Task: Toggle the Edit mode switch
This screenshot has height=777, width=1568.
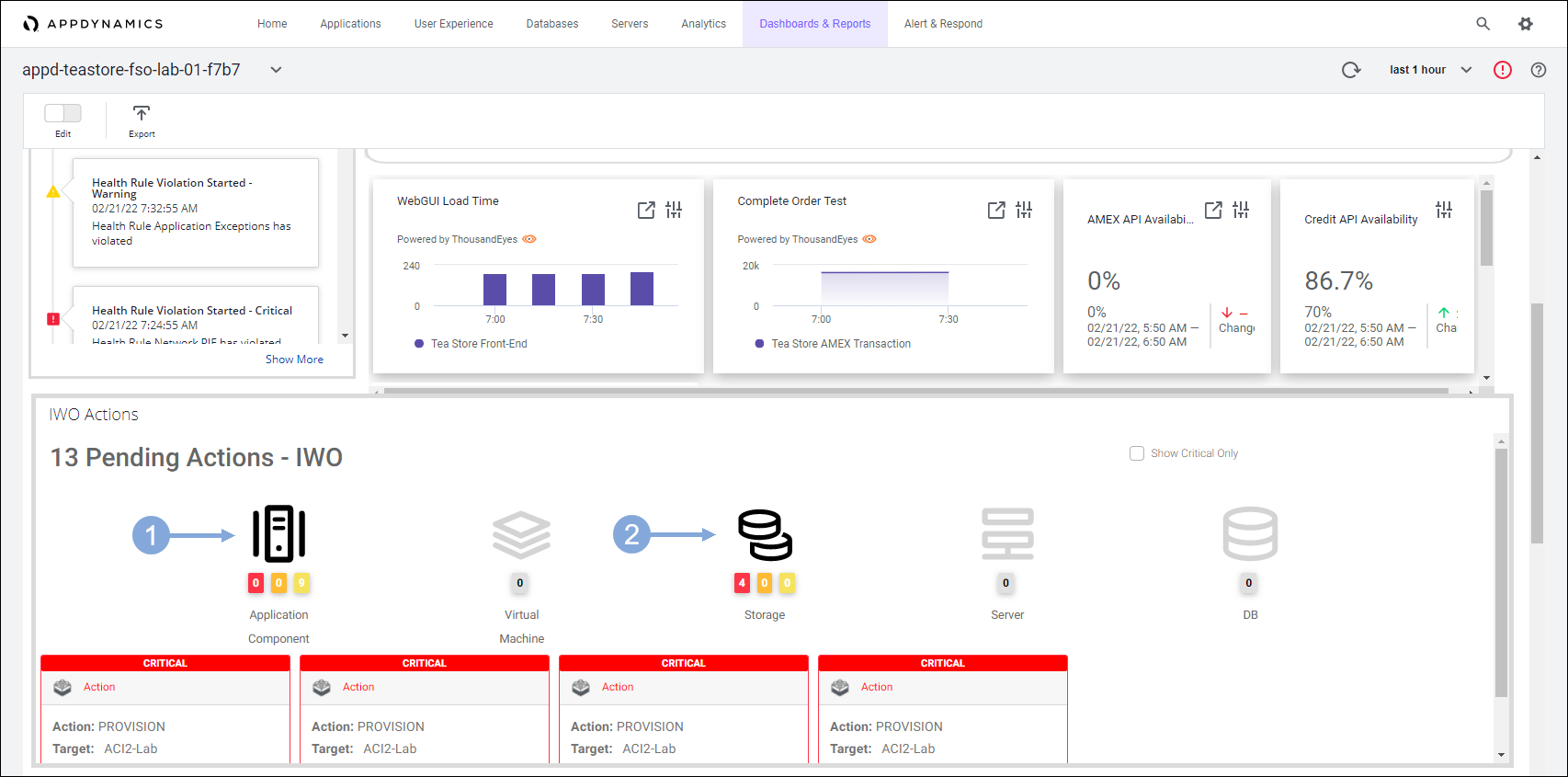Action: (62, 113)
